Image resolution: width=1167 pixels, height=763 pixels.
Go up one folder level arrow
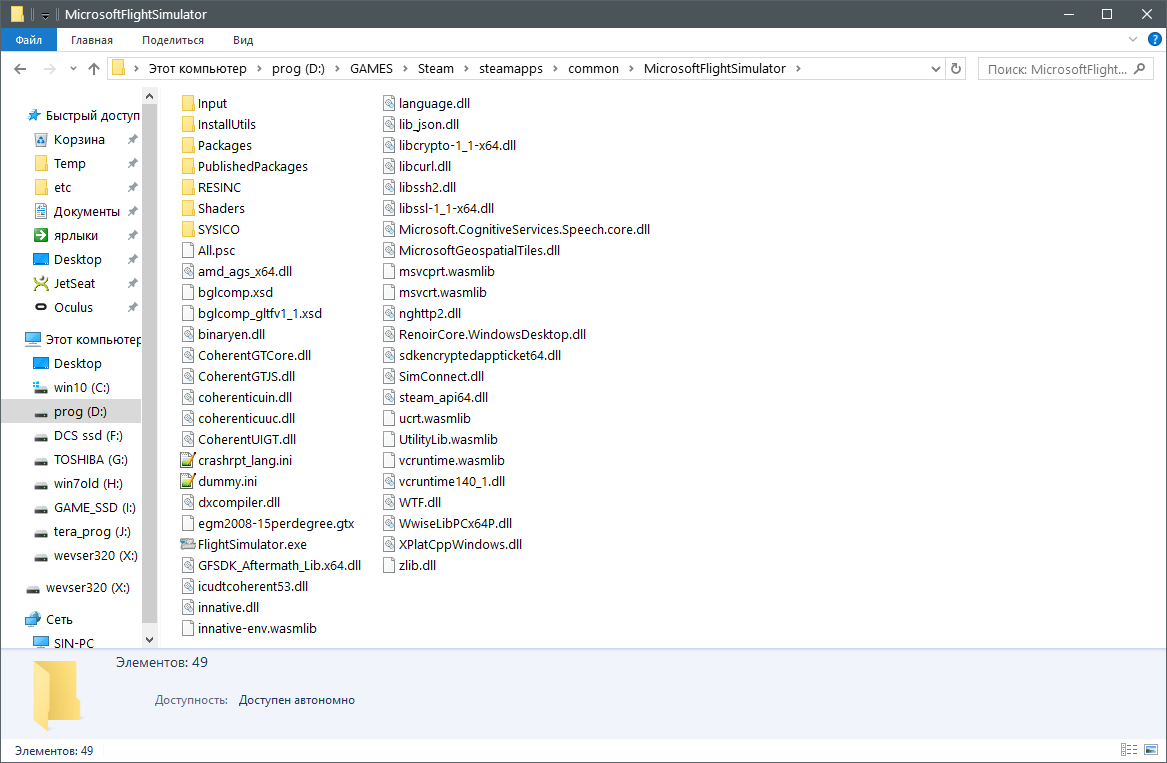pyautogui.click(x=94, y=68)
